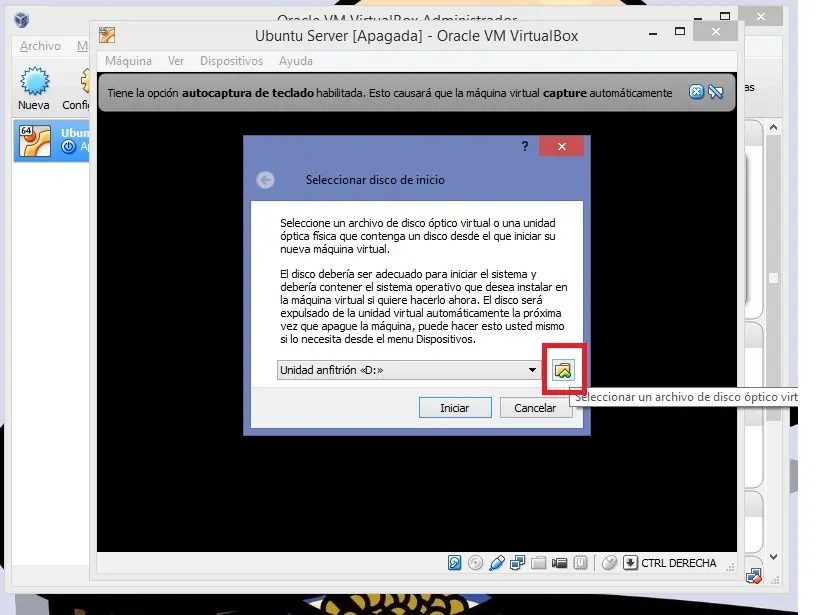The width and height of the screenshot is (816, 615).
Task: Click the network adapters status icon
Action: (x=517, y=562)
